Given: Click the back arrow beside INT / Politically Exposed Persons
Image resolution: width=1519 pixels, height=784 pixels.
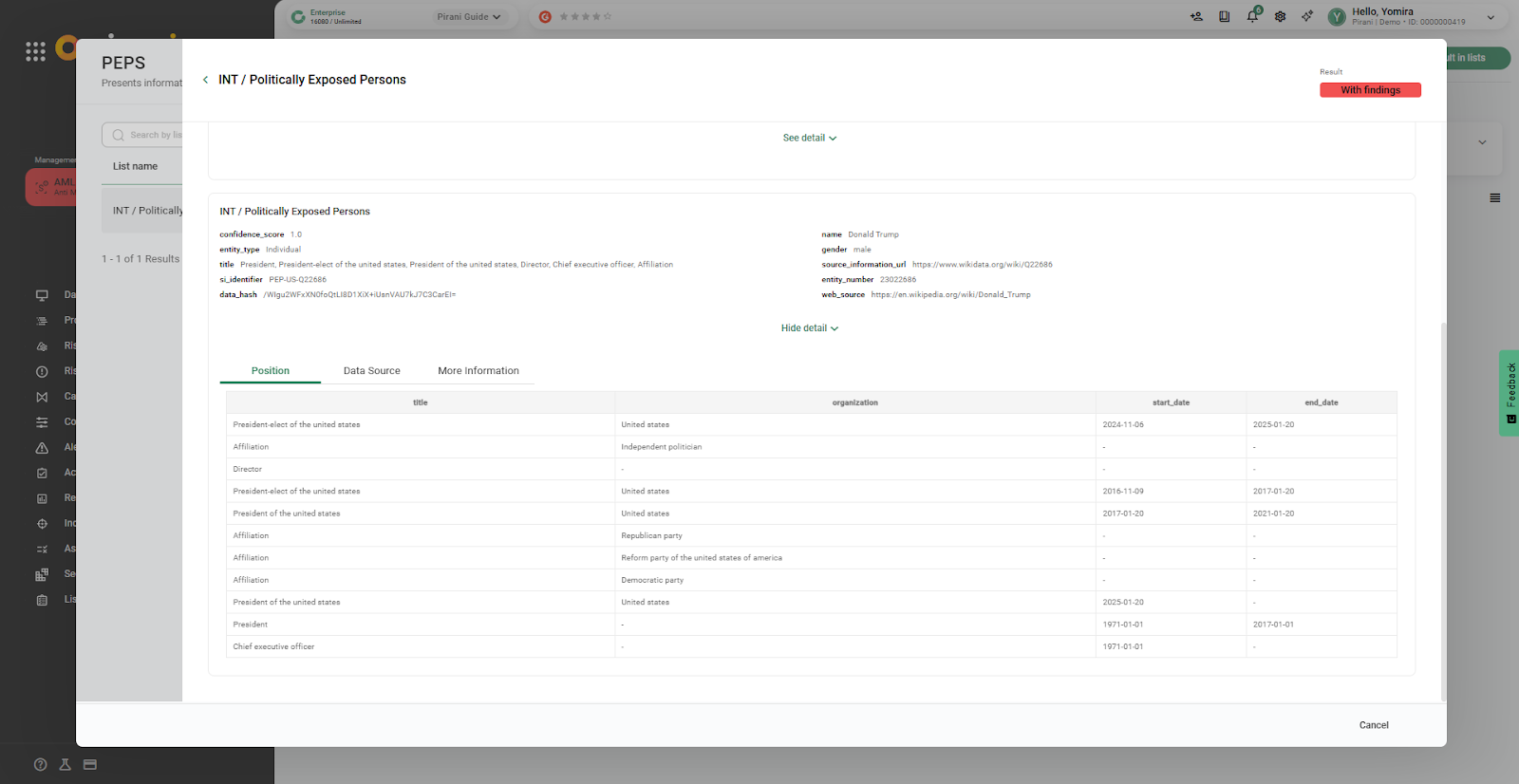Looking at the screenshot, I should [x=205, y=80].
